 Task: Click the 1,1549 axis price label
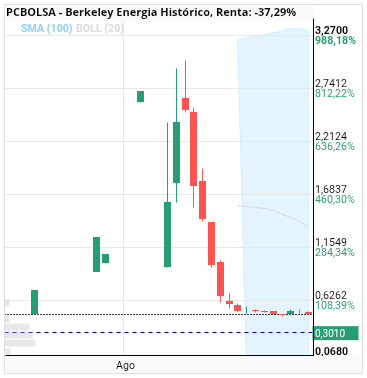pos(331,242)
